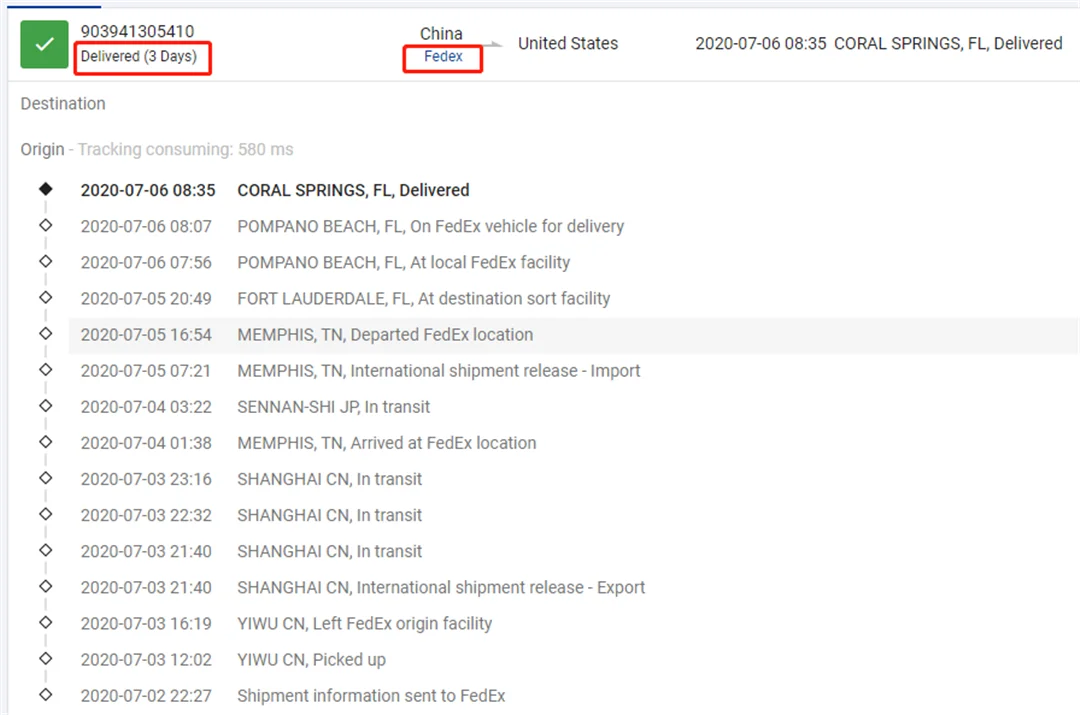Select tracking number 903941305410
This screenshot has height=715, width=1080.
(137, 31)
